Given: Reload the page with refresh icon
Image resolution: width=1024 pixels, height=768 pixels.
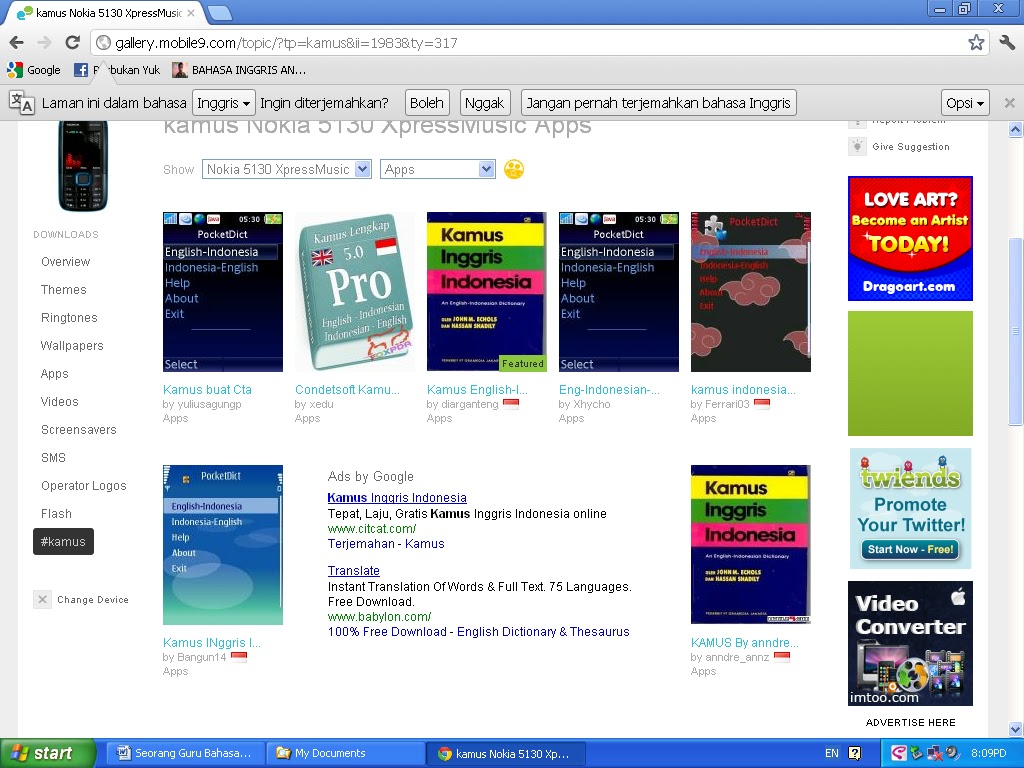Looking at the screenshot, I should coord(72,43).
